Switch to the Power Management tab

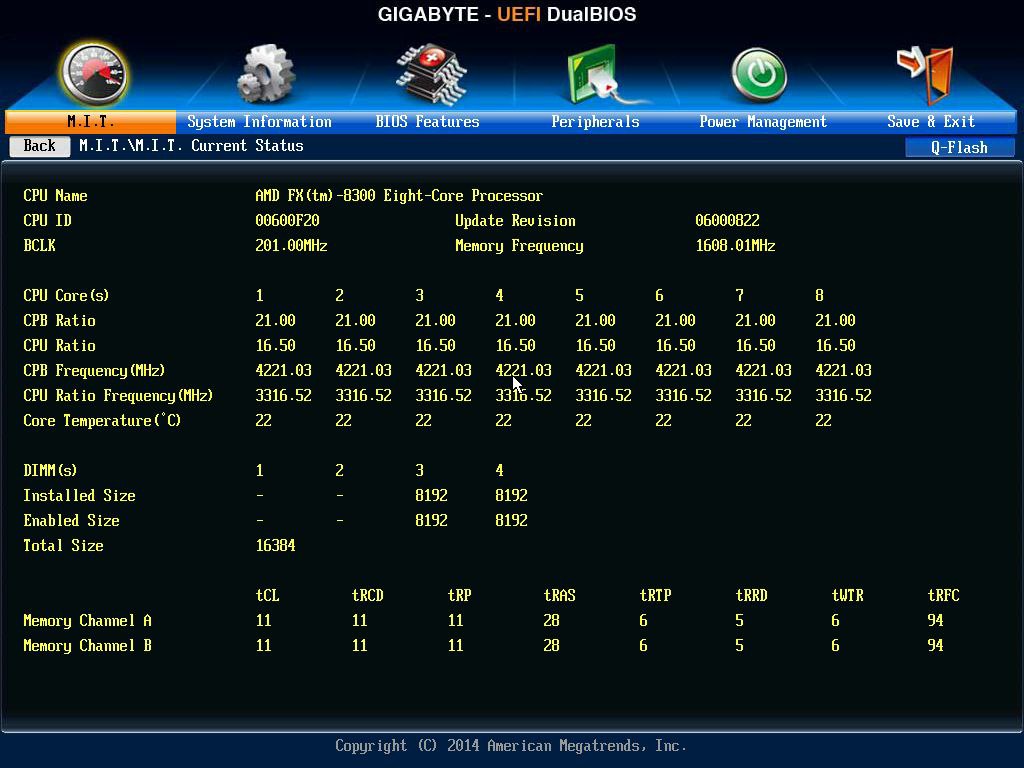[x=763, y=121]
